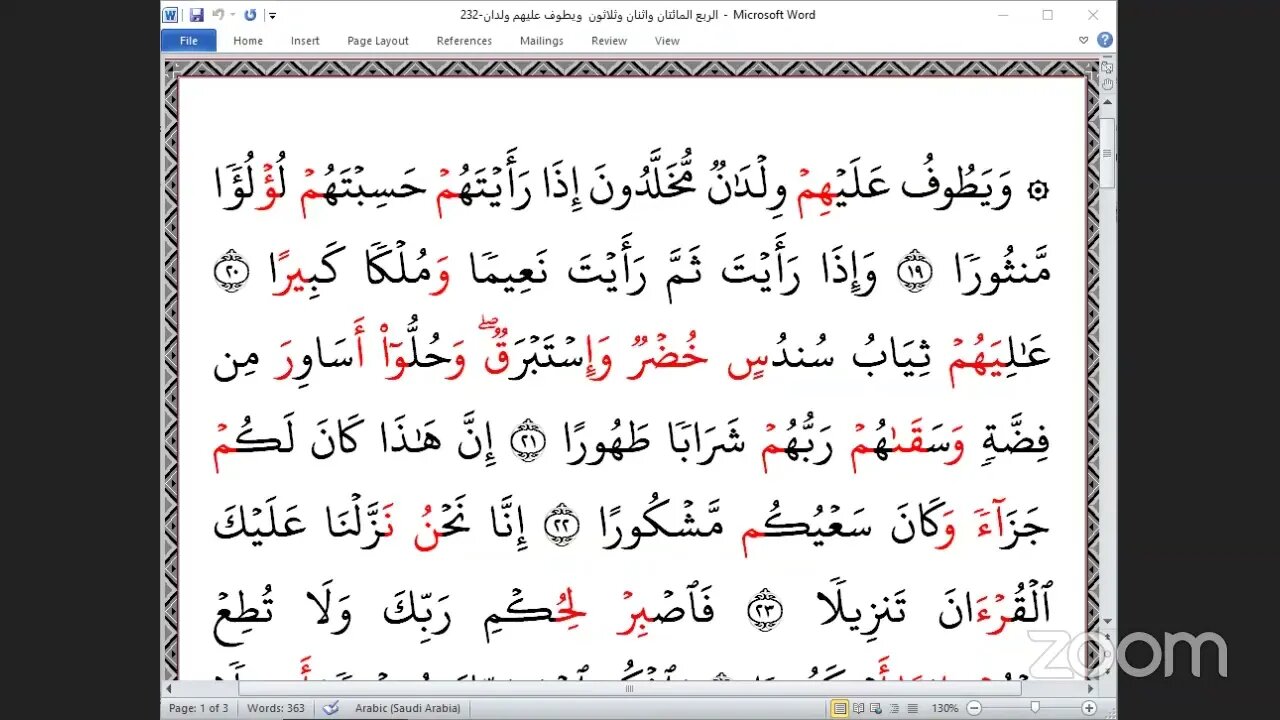Switch to Web Layout view
Viewport: 1280px width, 720px height.
tap(877, 708)
